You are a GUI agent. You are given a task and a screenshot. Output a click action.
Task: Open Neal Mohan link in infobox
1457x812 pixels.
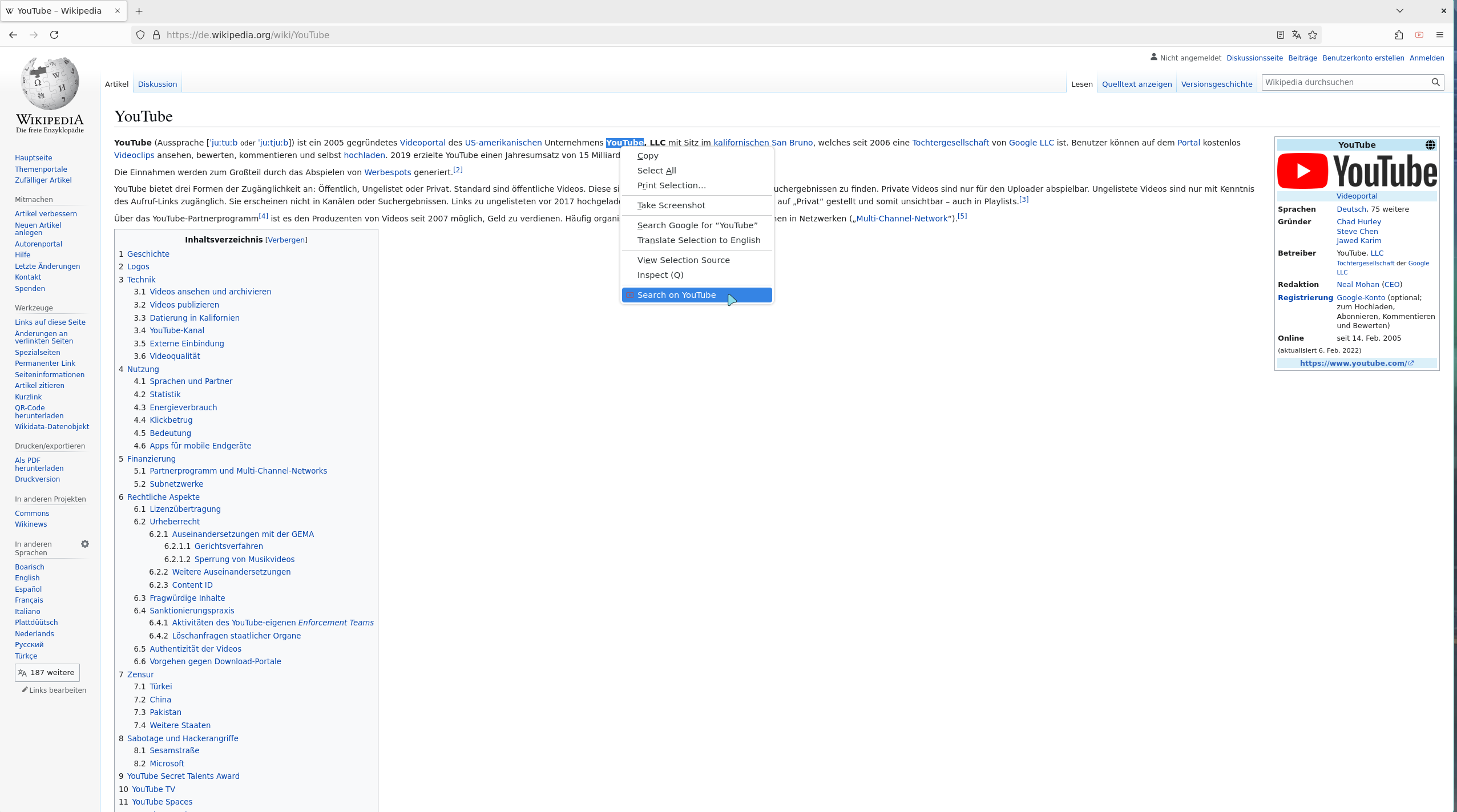1357,284
